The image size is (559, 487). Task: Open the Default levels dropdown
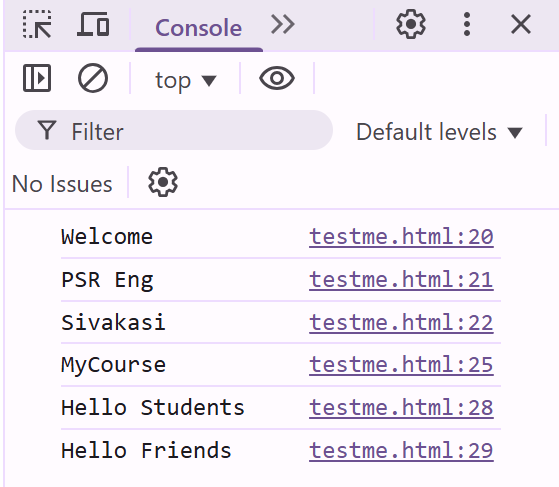440,132
